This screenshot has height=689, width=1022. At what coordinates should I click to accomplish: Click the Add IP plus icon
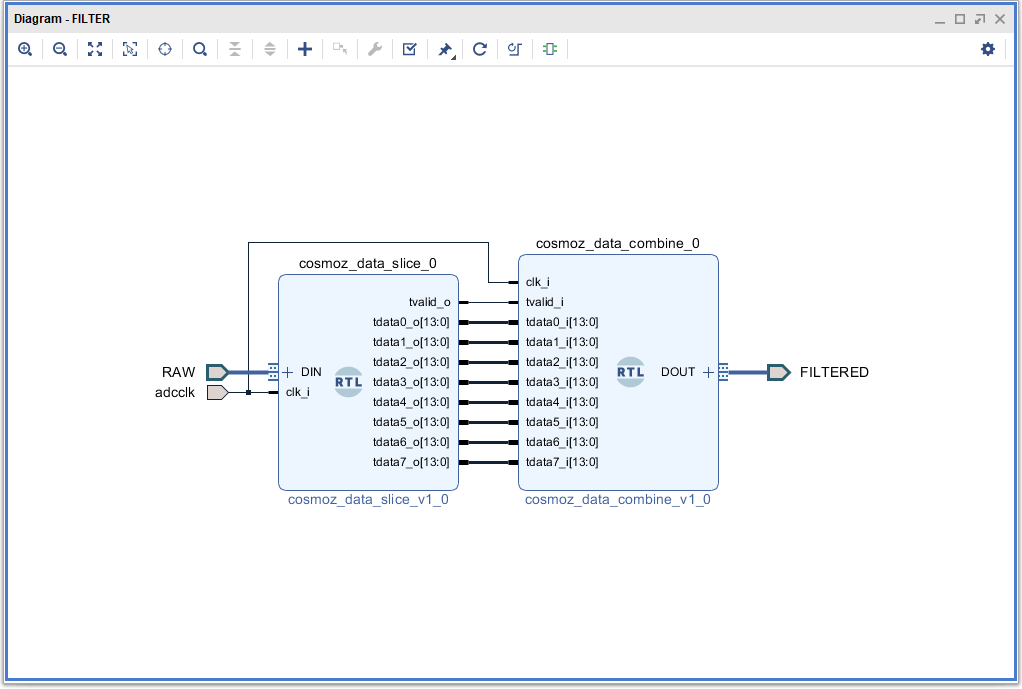pyautogui.click(x=304, y=49)
